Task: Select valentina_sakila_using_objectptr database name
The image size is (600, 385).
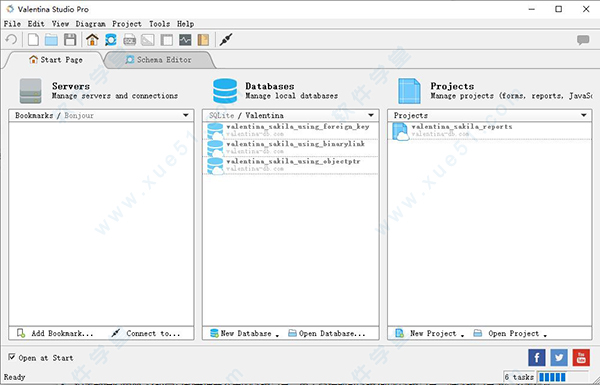Action: click(293, 161)
